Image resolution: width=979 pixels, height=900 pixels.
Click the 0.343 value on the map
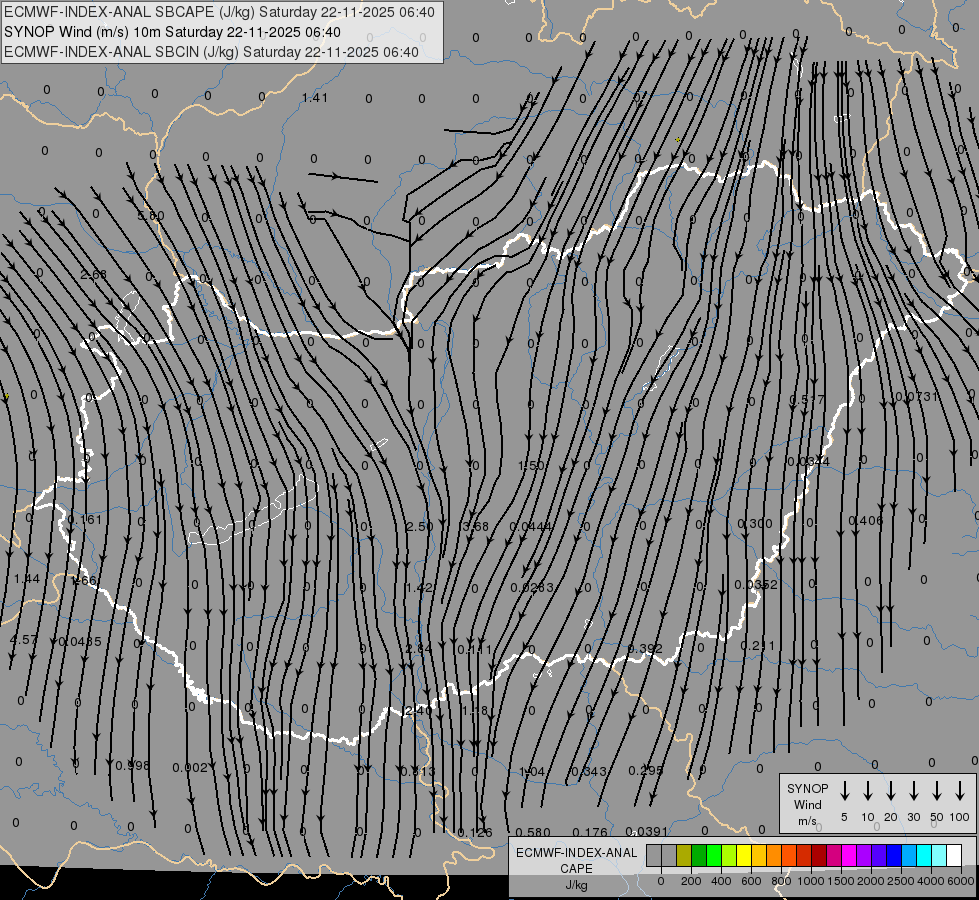pyautogui.click(x=589, y=771)
